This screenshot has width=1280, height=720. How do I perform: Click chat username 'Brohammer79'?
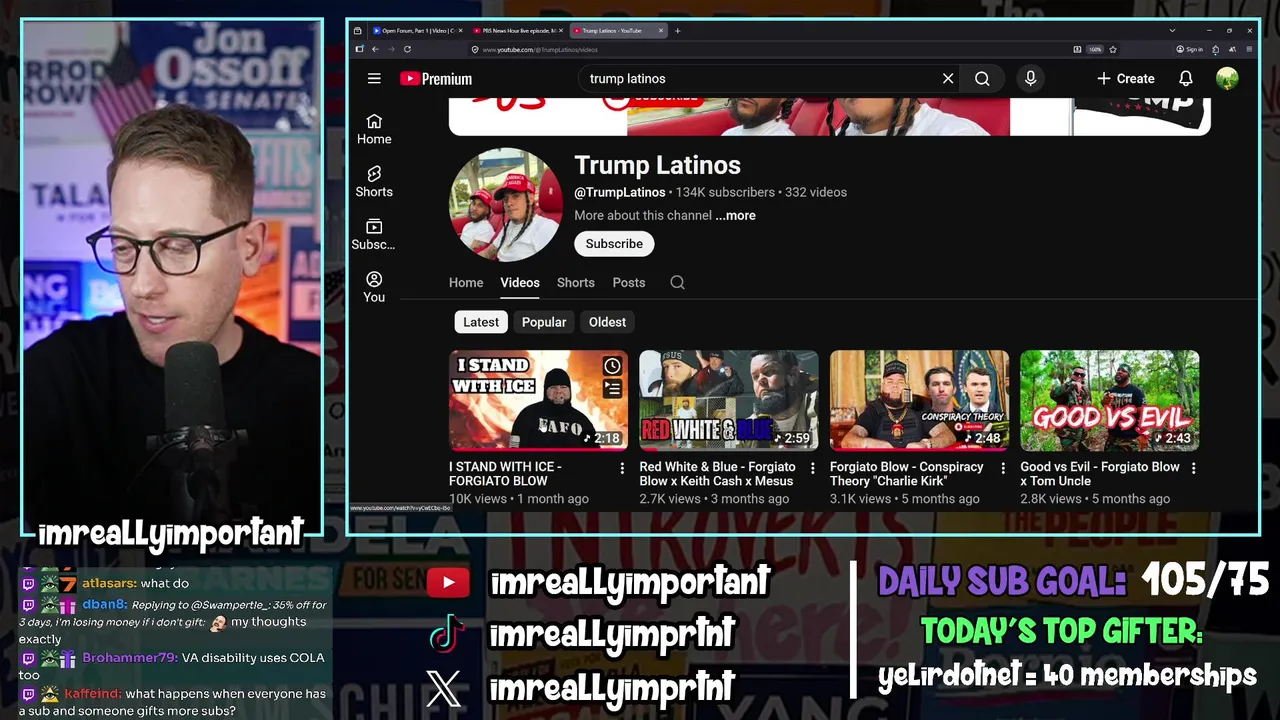tap(130, 658)
